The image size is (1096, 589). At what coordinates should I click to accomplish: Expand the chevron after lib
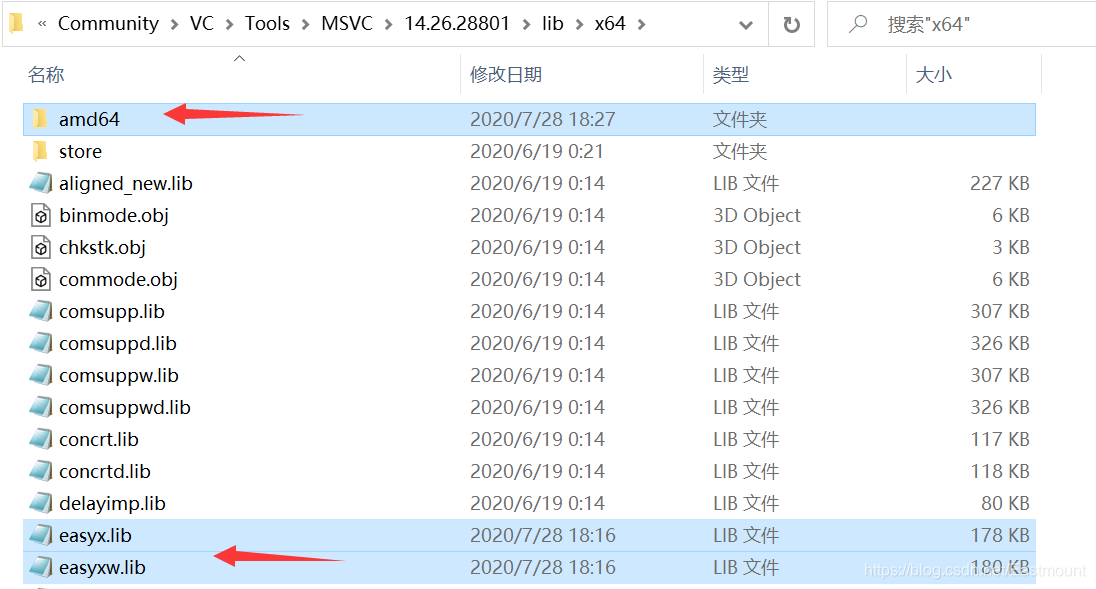click(579, 24)
